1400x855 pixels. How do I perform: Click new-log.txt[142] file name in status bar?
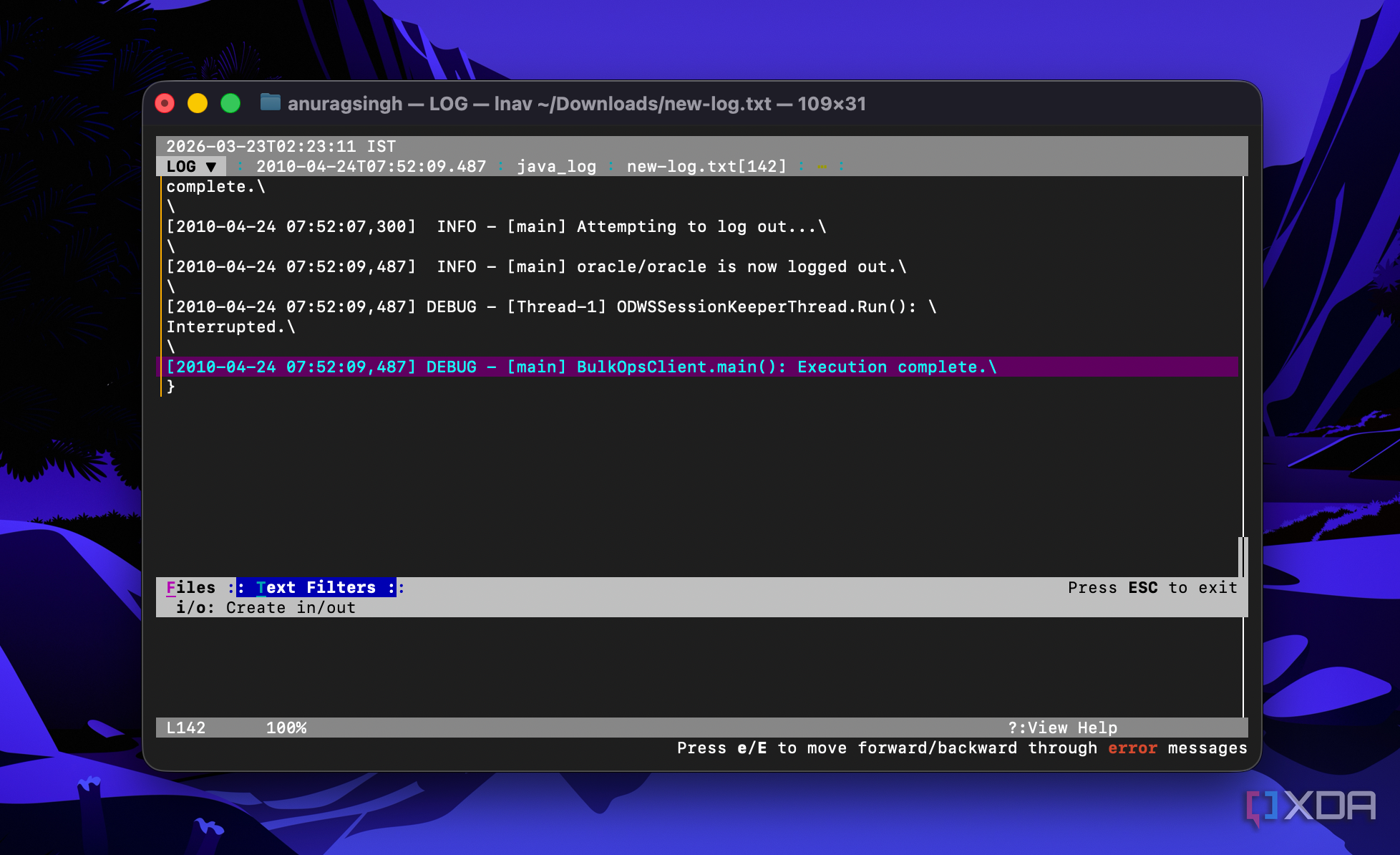(706, 166)
